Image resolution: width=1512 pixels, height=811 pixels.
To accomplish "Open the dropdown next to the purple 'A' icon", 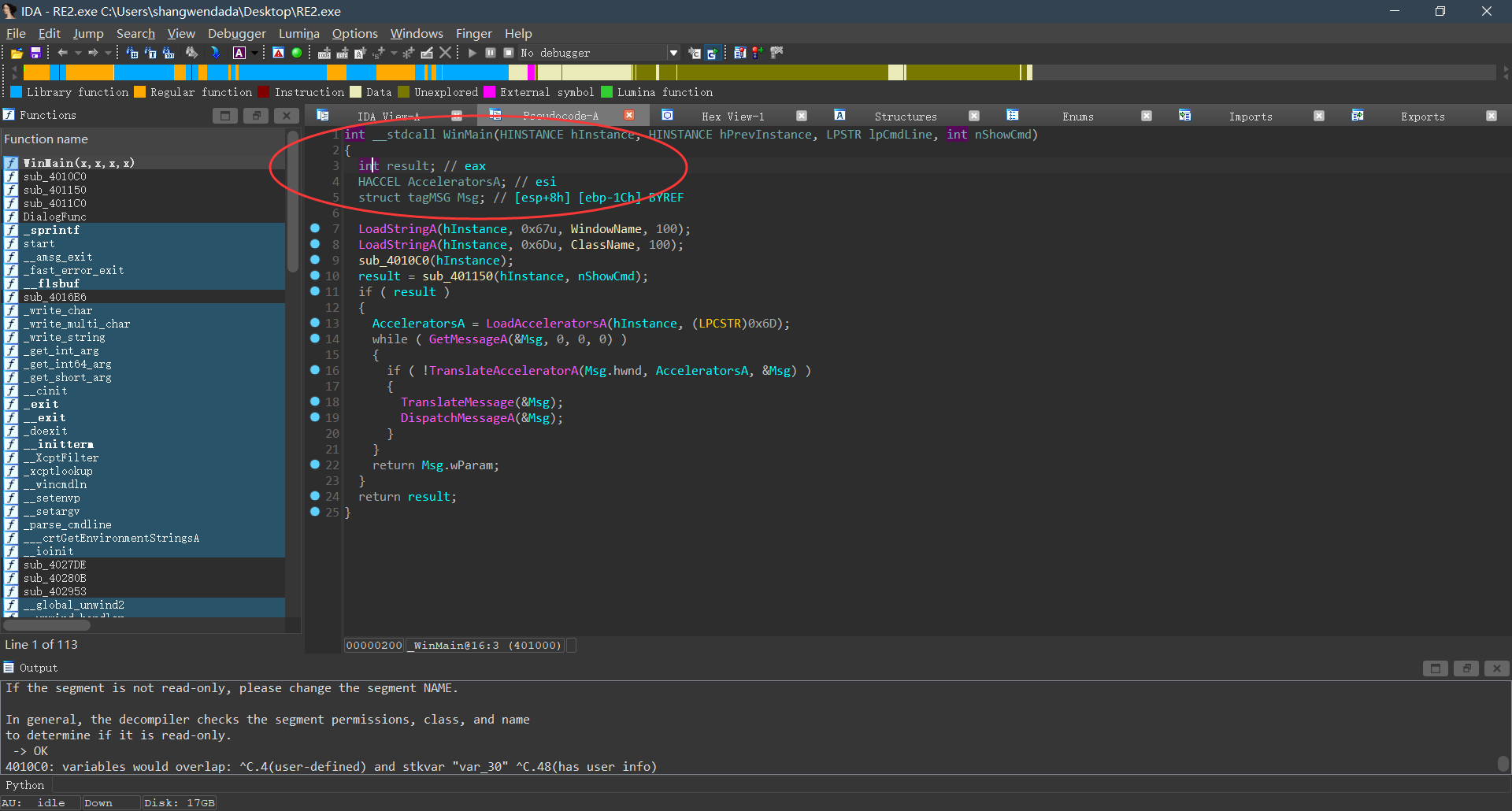I will pos(254,53).
